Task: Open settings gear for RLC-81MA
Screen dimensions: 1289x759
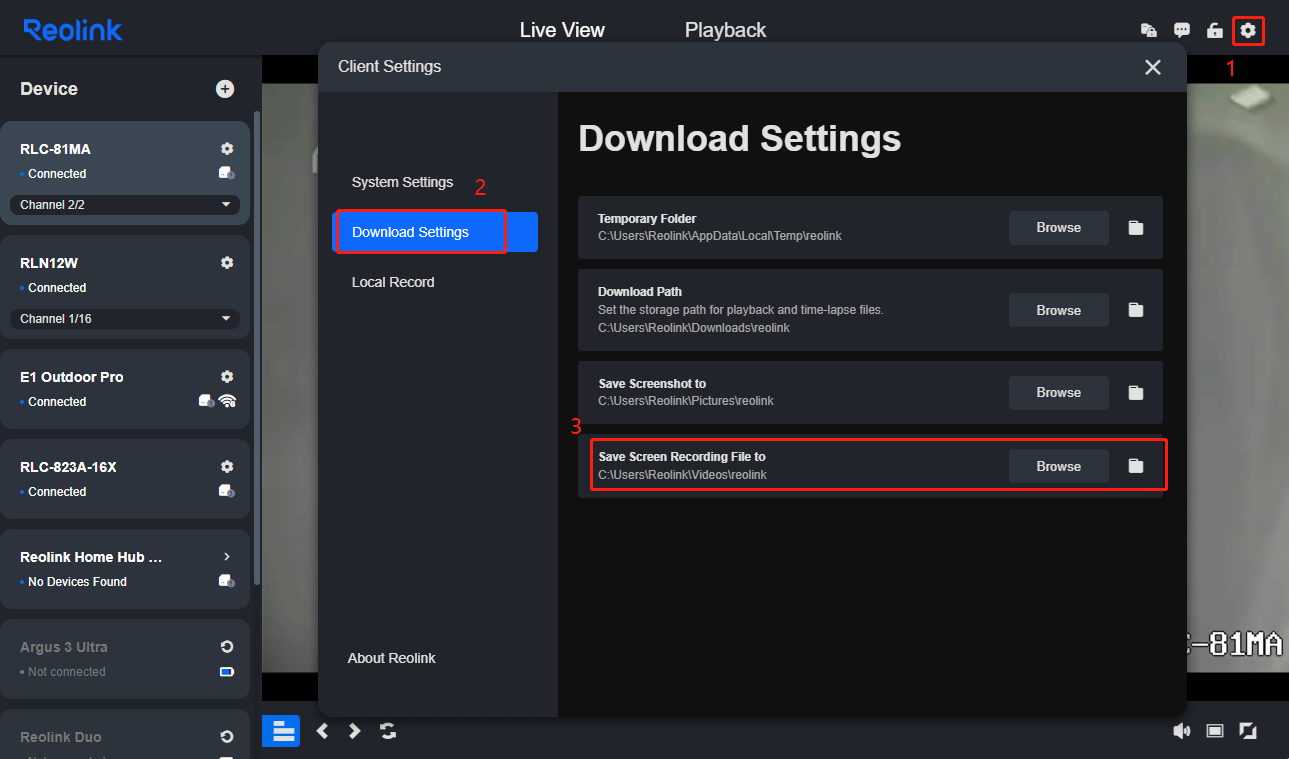Action: (x=227, y=149)
